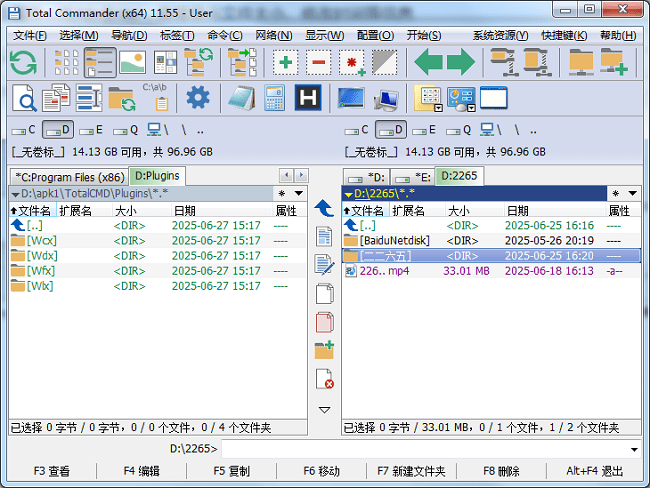Switch to the C:Program Files (x86) tab
This screenshot has height=488, width=650.
69,177
